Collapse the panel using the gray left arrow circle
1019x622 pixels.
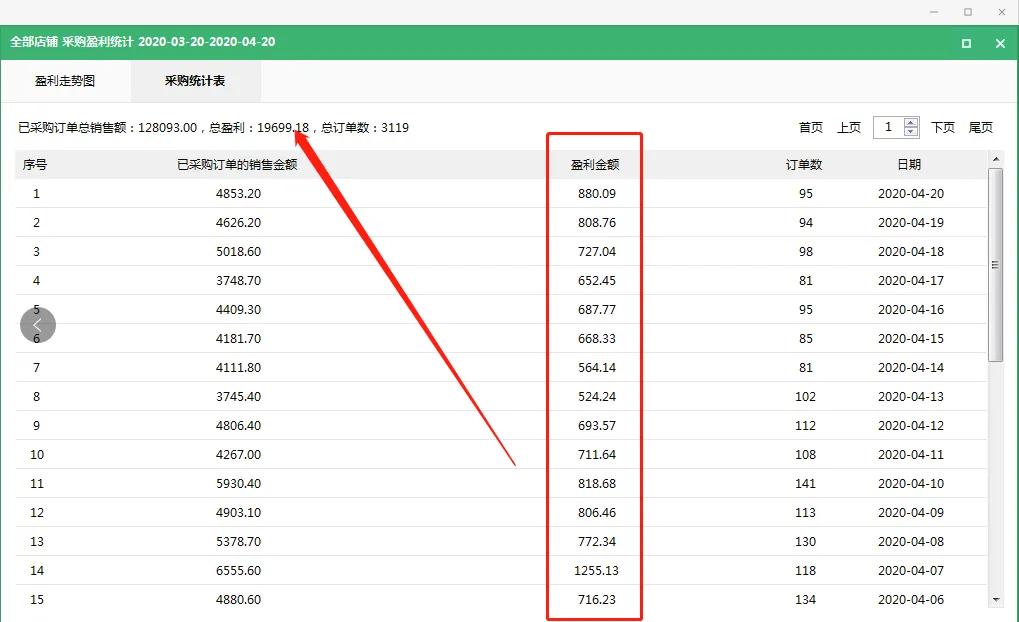coord(37,325)
